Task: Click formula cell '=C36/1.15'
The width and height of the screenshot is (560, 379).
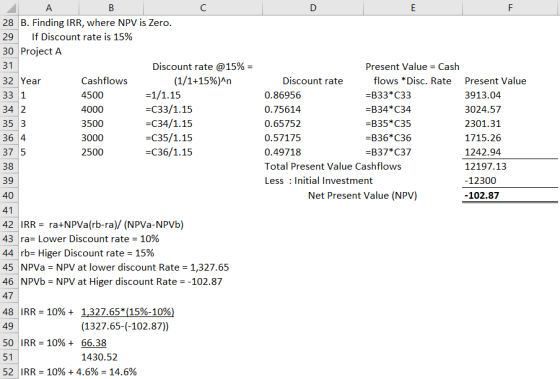Action: tap(169, 152)
